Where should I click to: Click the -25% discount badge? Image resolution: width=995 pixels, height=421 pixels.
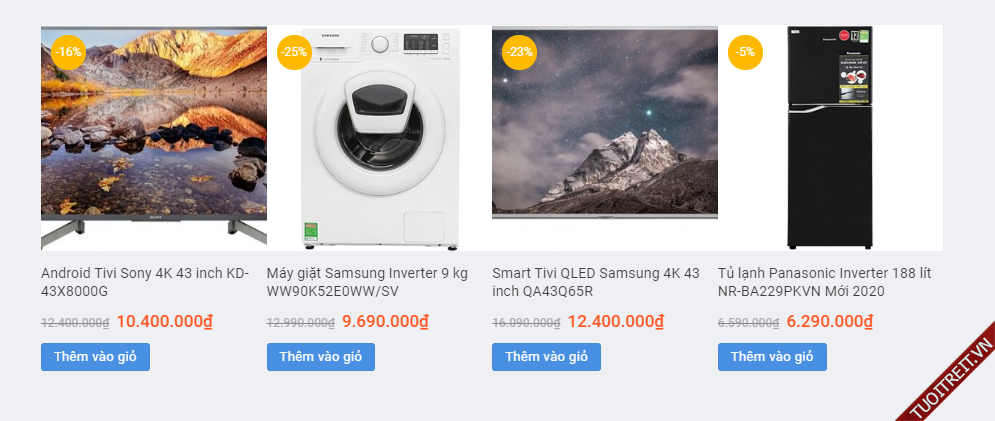[x=294, y=52]
